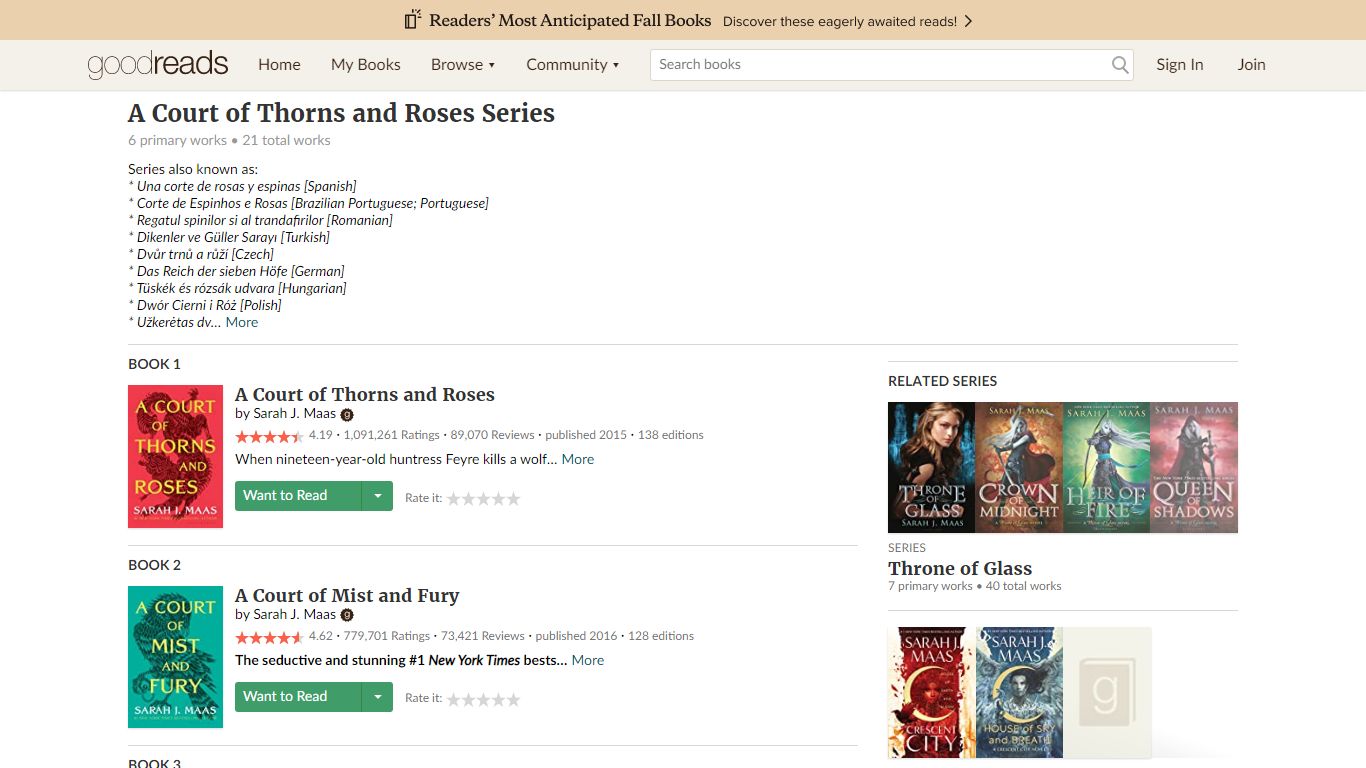Click the search magnifier icon
Viewport: 1366px width, 768px height.
point(1120,65)
